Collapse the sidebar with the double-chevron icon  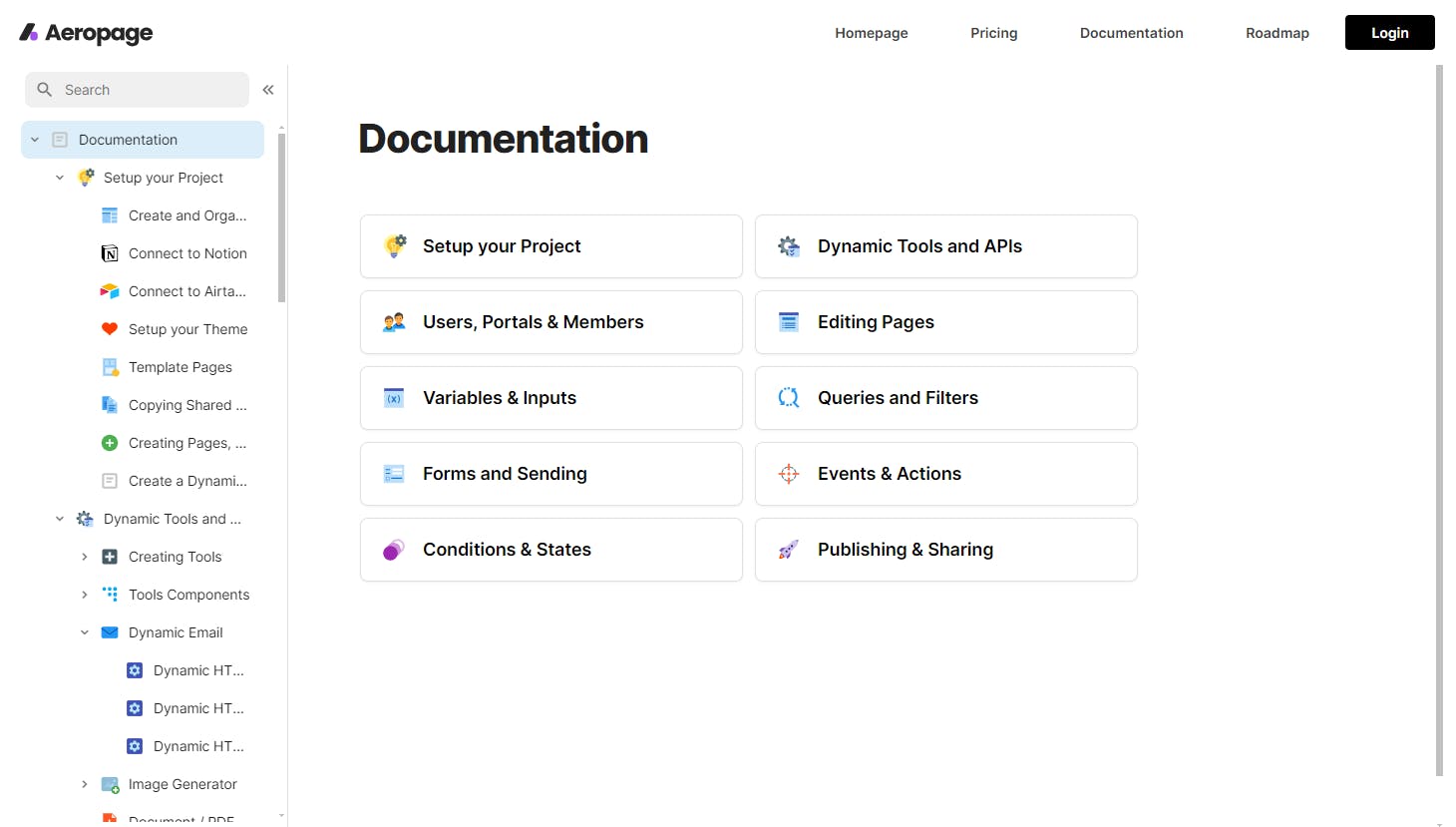coord(268,90)
